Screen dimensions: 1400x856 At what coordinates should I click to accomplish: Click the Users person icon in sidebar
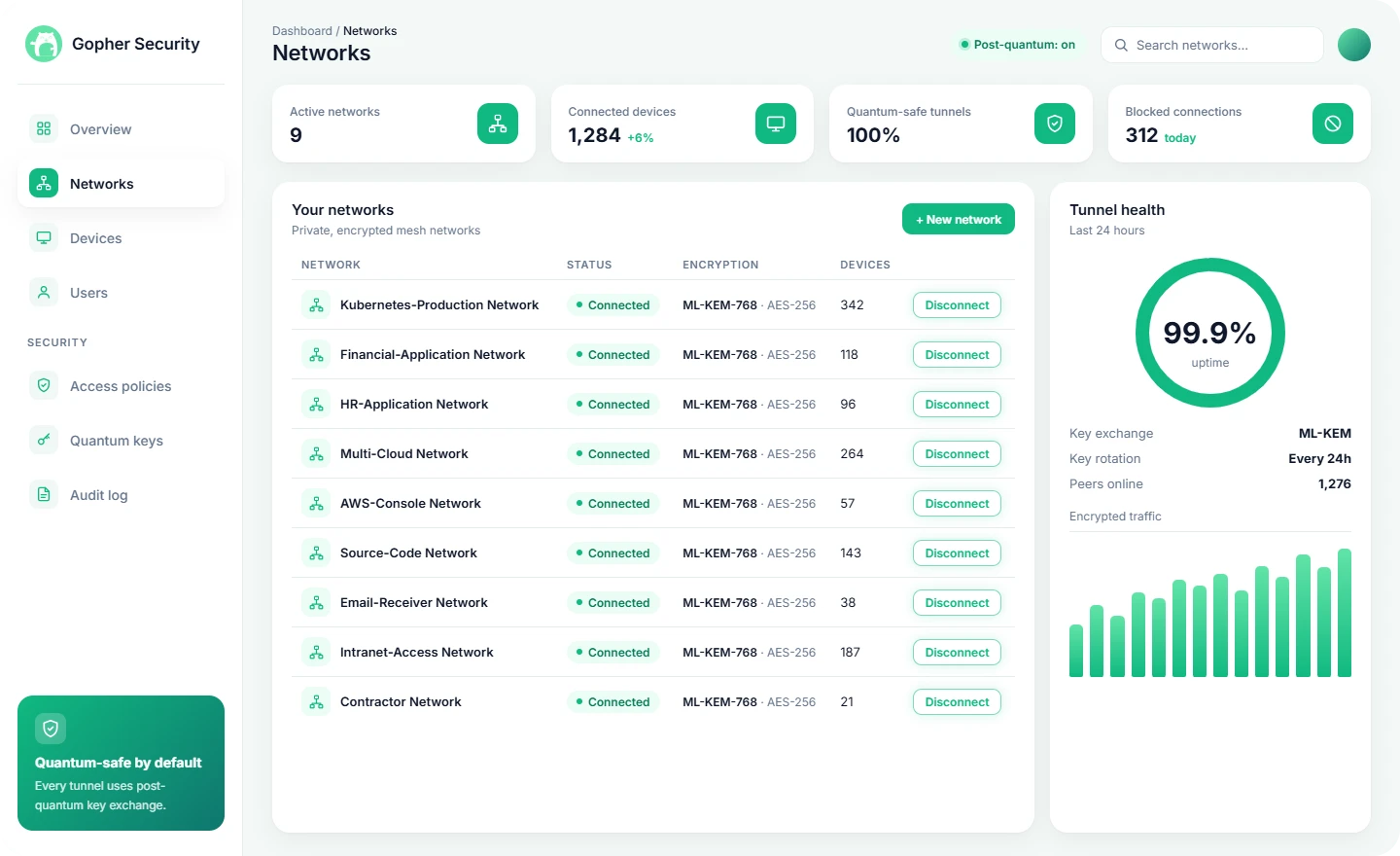pos(44,292)
